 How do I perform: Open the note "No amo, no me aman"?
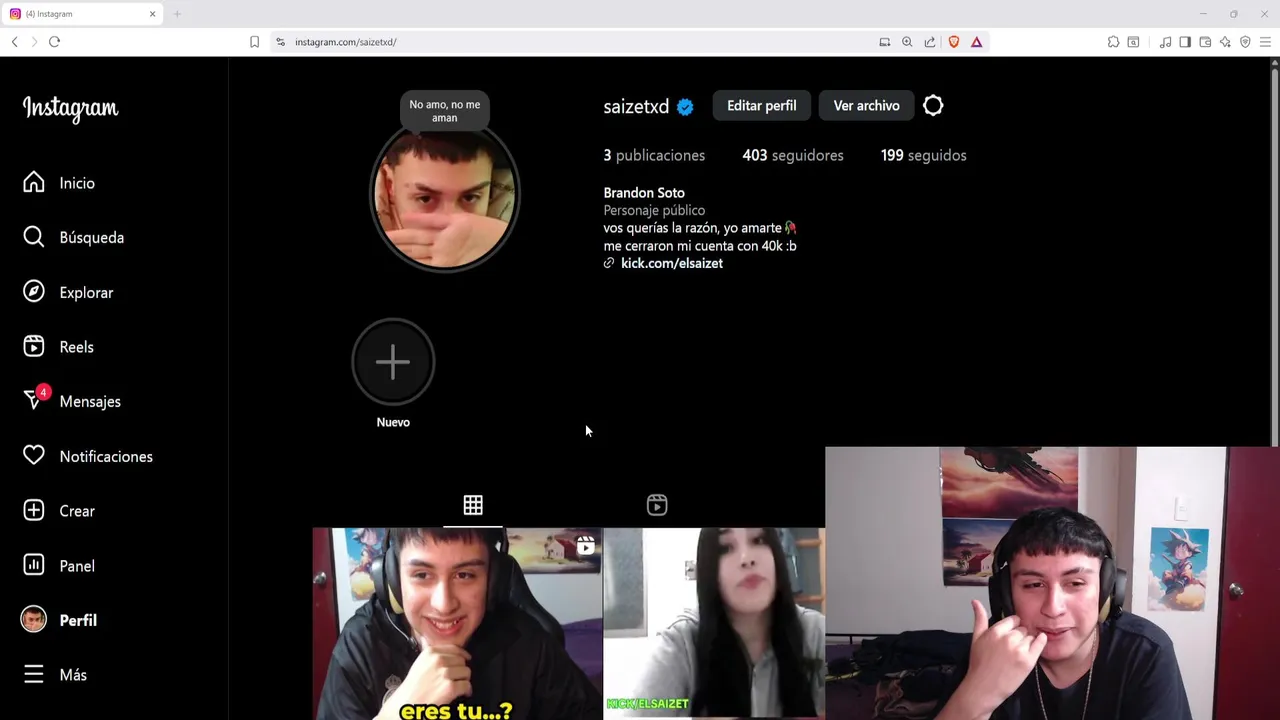click(445, 111)
